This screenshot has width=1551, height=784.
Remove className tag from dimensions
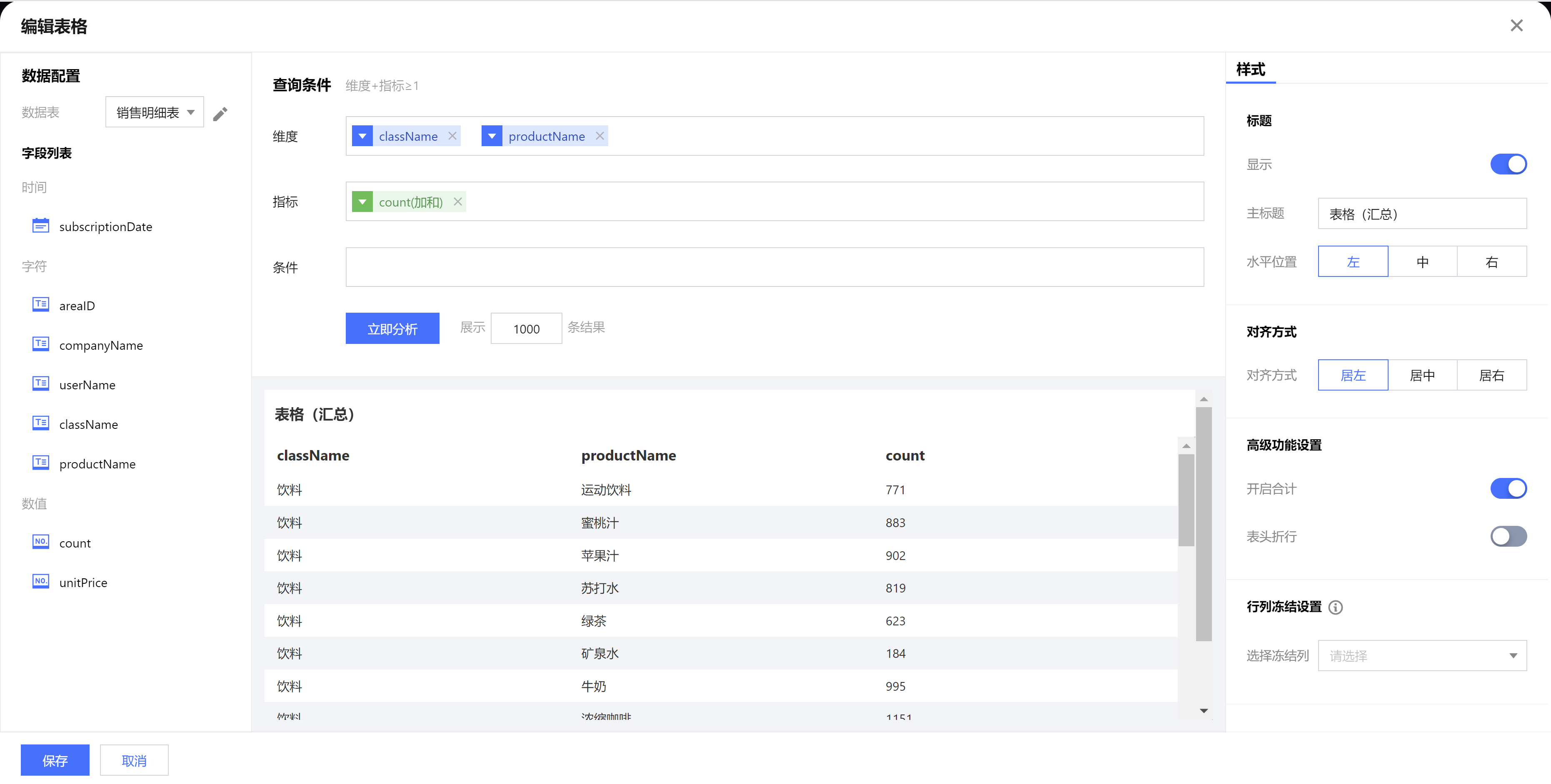452,136
